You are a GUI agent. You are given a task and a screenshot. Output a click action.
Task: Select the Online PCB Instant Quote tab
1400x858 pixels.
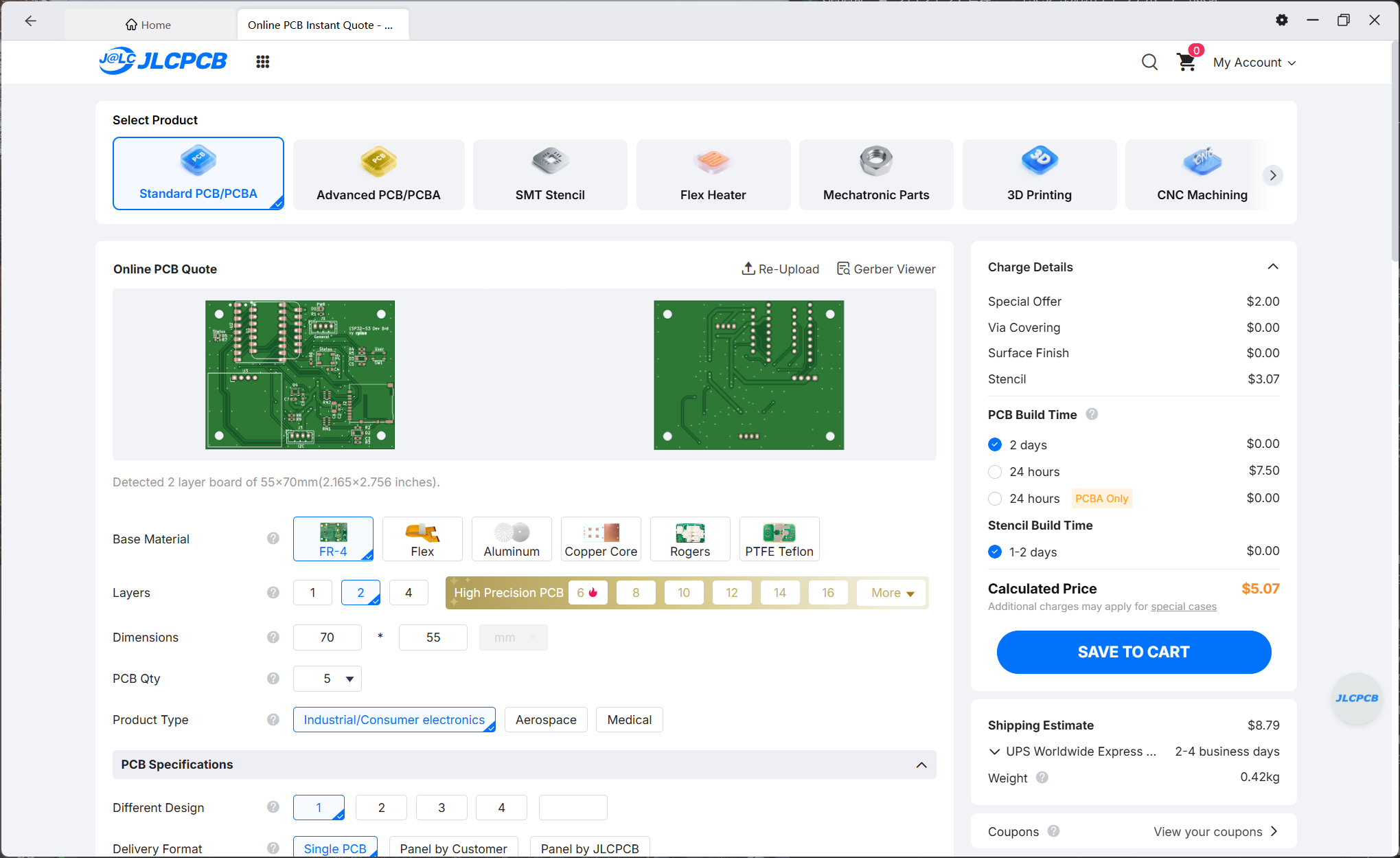click(323, 25)
